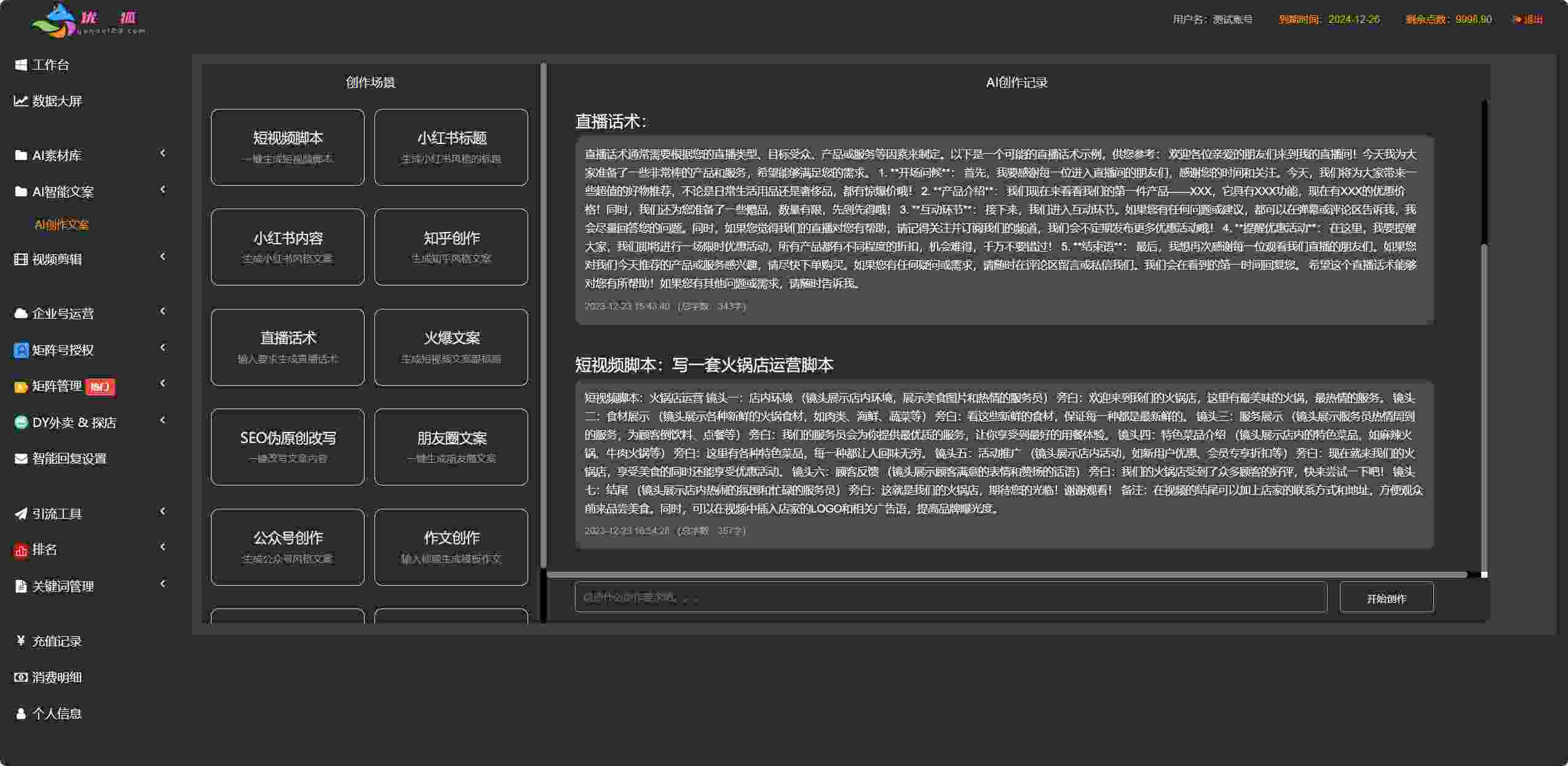Click the 工作台 workspace icon
This screenshot has height=766, width=1568.
click(x=20, y=65)
